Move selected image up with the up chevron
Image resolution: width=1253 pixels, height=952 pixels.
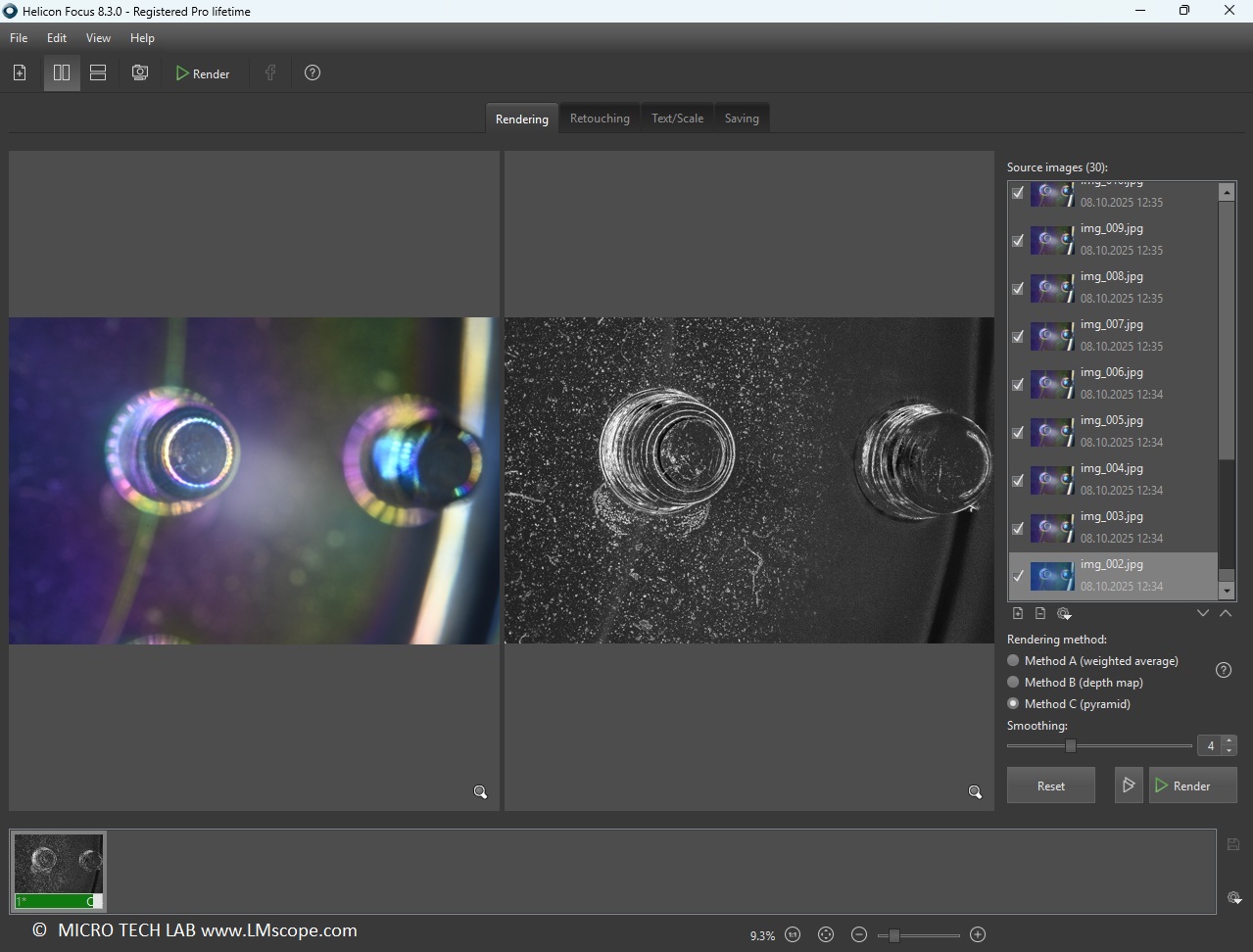click(1226, 613)
